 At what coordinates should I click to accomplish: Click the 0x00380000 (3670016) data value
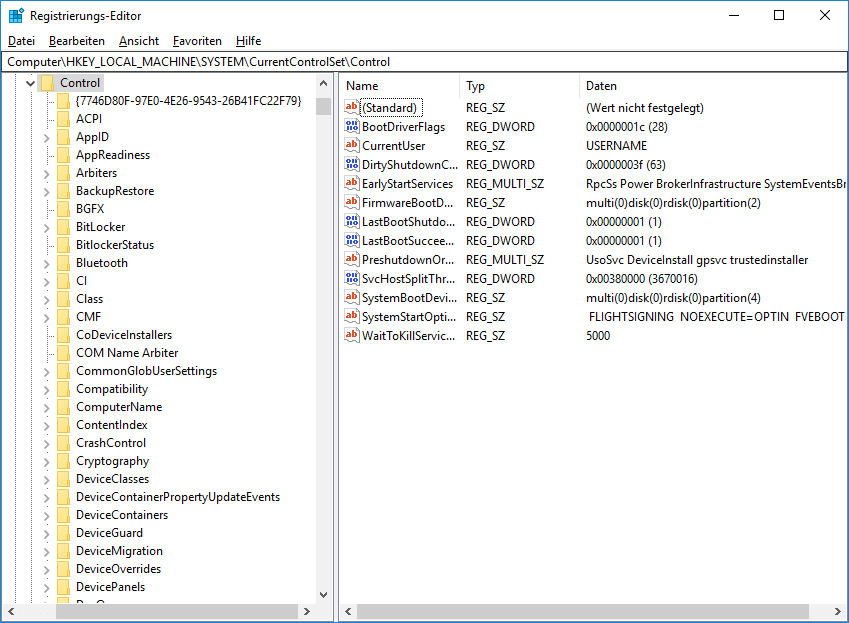(x=642, y=279)
